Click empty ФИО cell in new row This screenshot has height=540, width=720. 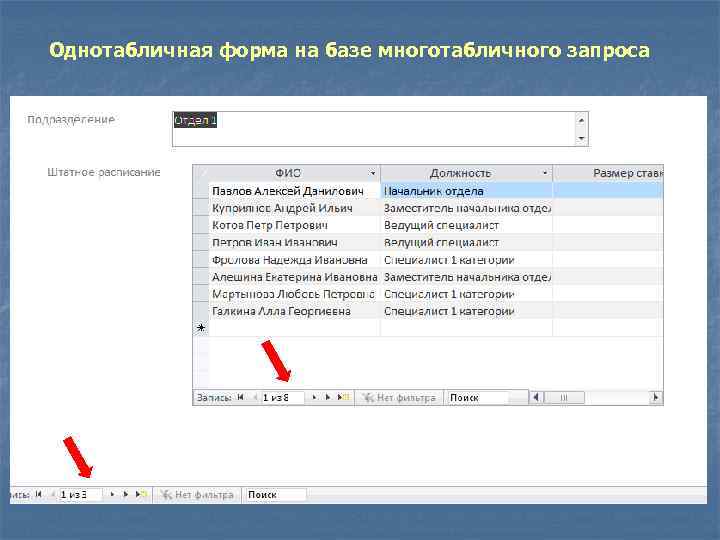pos(294,328)
